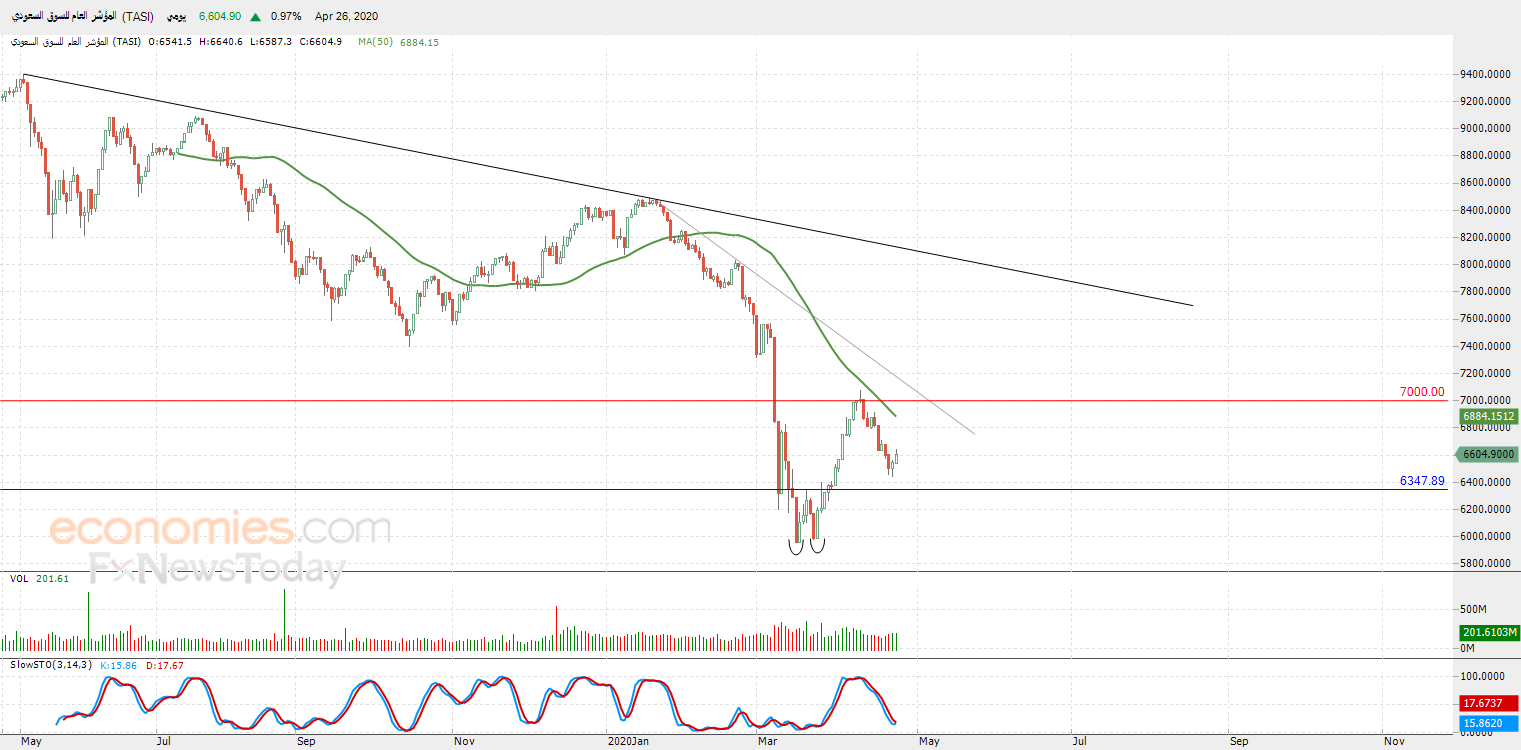This screenshot has width=1521, height=750.
Task: Click the 9400.000 price axis label
Action: point(1485,74)
